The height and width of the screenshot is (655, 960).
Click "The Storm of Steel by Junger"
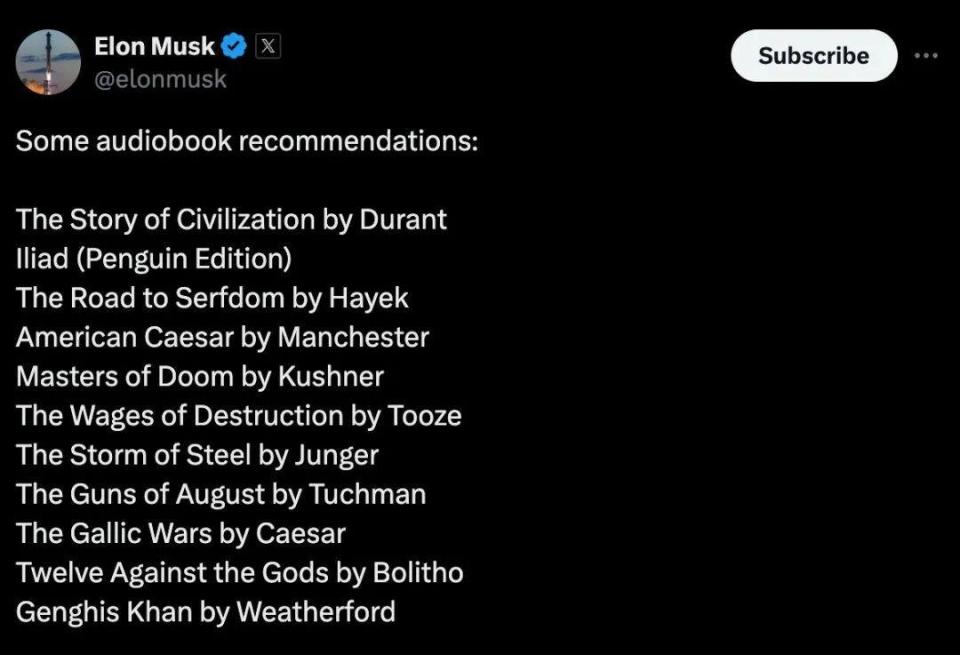click(197, 455)
